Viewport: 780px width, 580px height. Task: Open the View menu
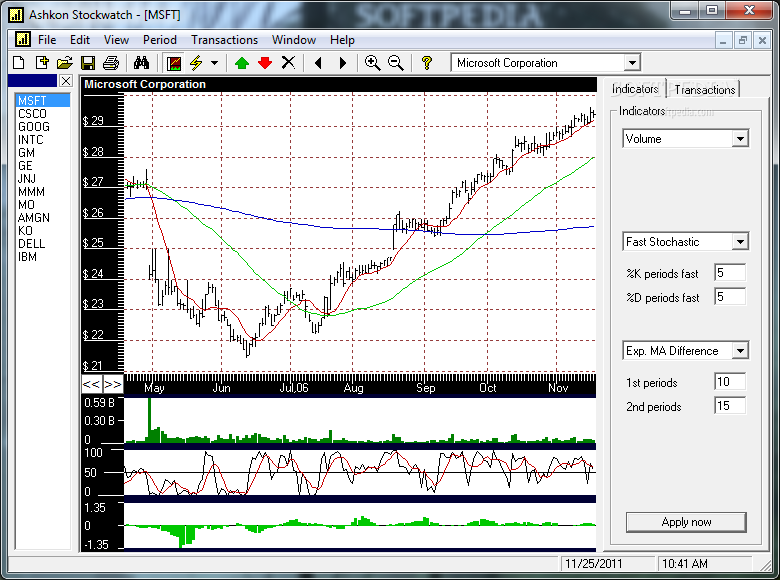coord(116,40)
